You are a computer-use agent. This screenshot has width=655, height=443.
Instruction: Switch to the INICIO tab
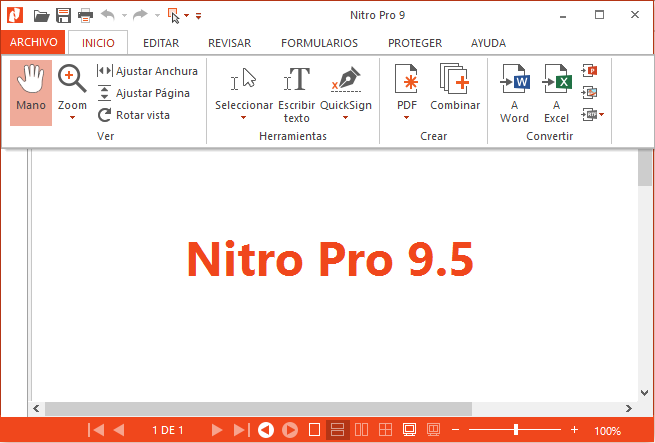pos(98,43)
